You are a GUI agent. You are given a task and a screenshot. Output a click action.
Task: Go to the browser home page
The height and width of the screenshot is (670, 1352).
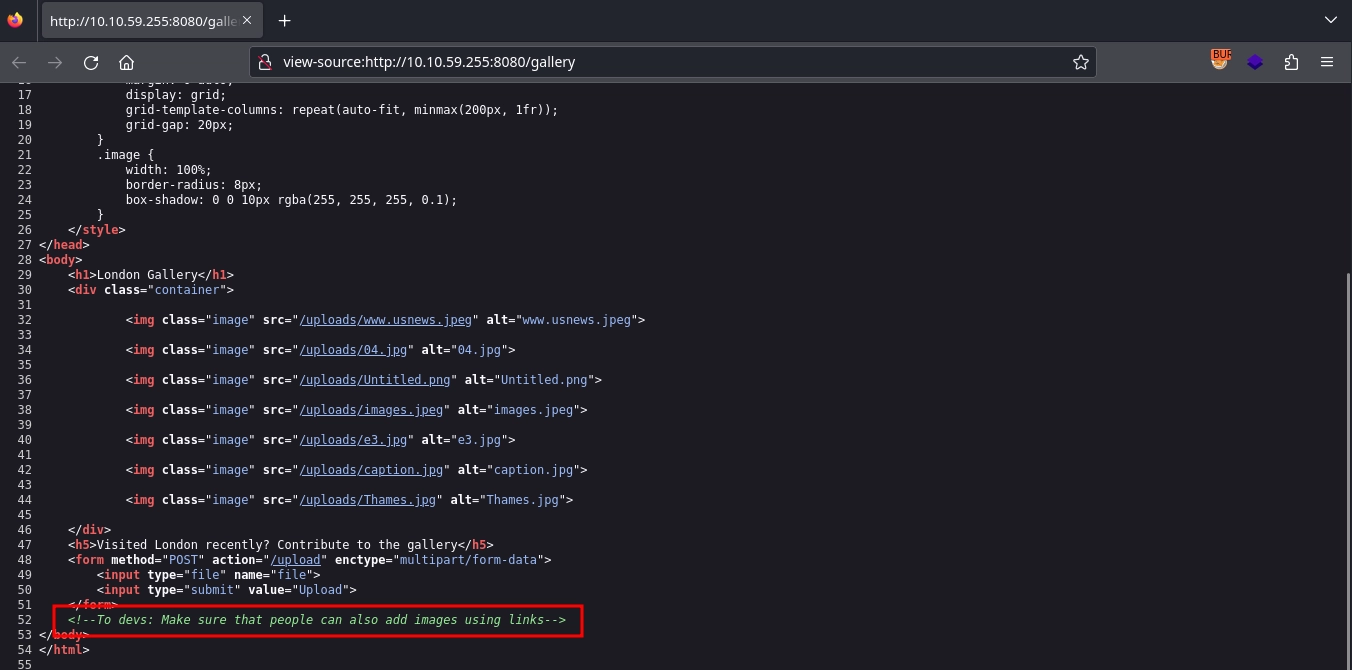[x=126, y=62]
